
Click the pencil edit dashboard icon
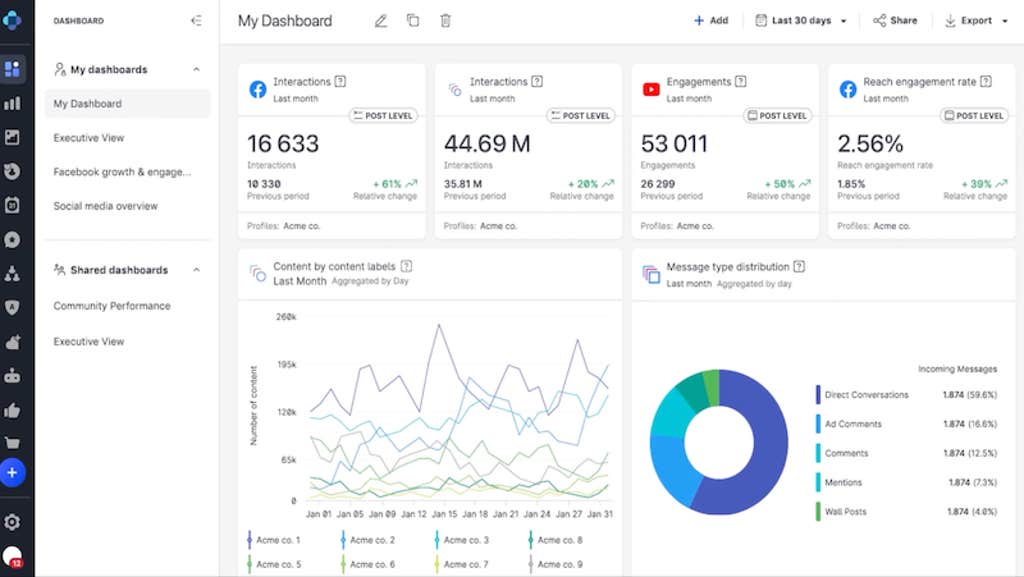click(380, 21)
